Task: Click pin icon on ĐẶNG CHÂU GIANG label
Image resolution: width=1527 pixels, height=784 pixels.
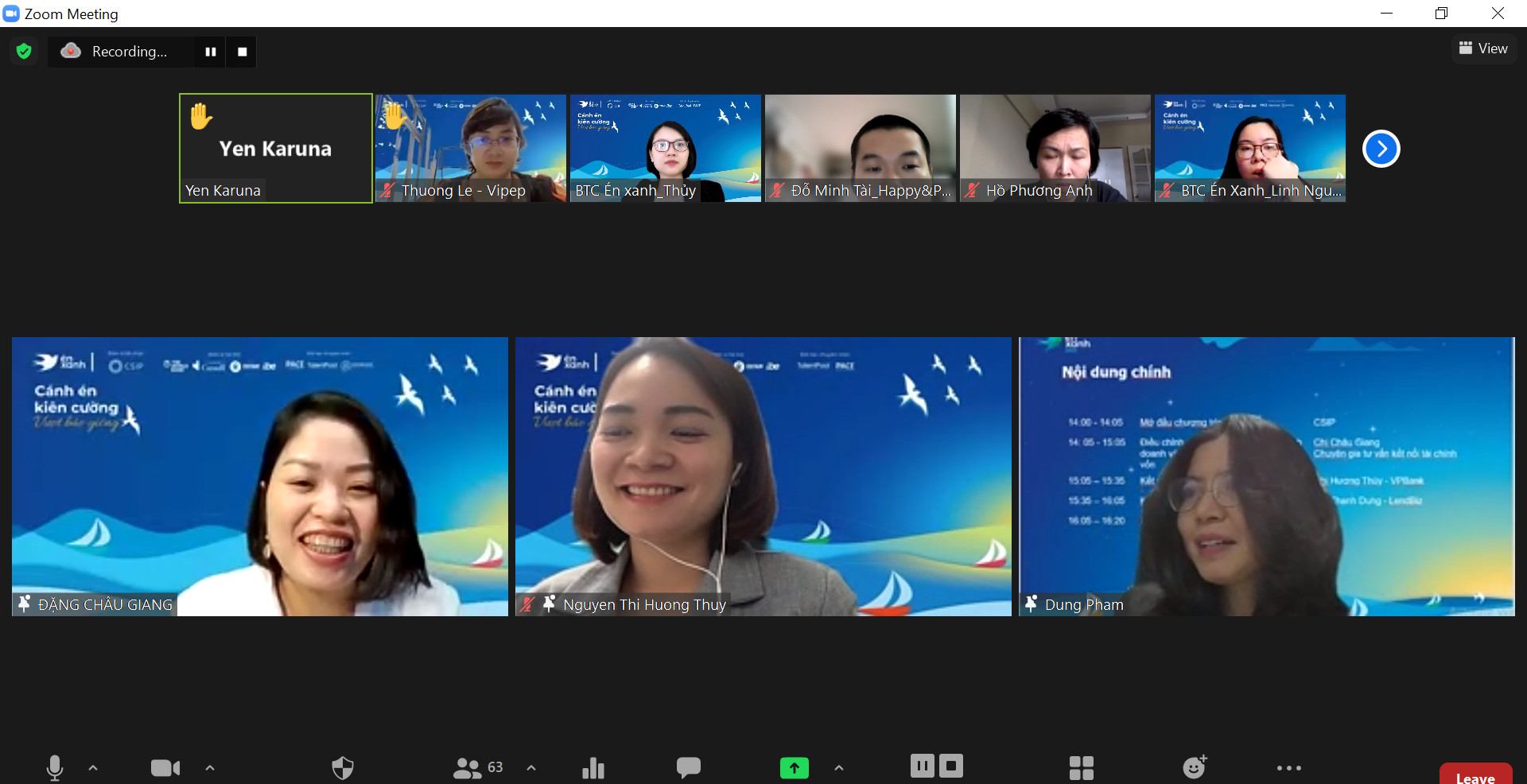Action: 24,604
